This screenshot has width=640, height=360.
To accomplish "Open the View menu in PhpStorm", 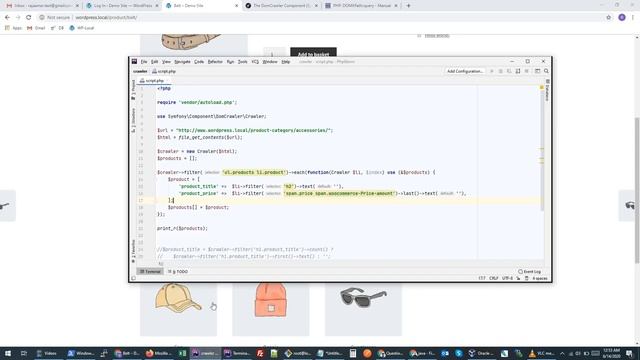I will (x=166, y=62).
